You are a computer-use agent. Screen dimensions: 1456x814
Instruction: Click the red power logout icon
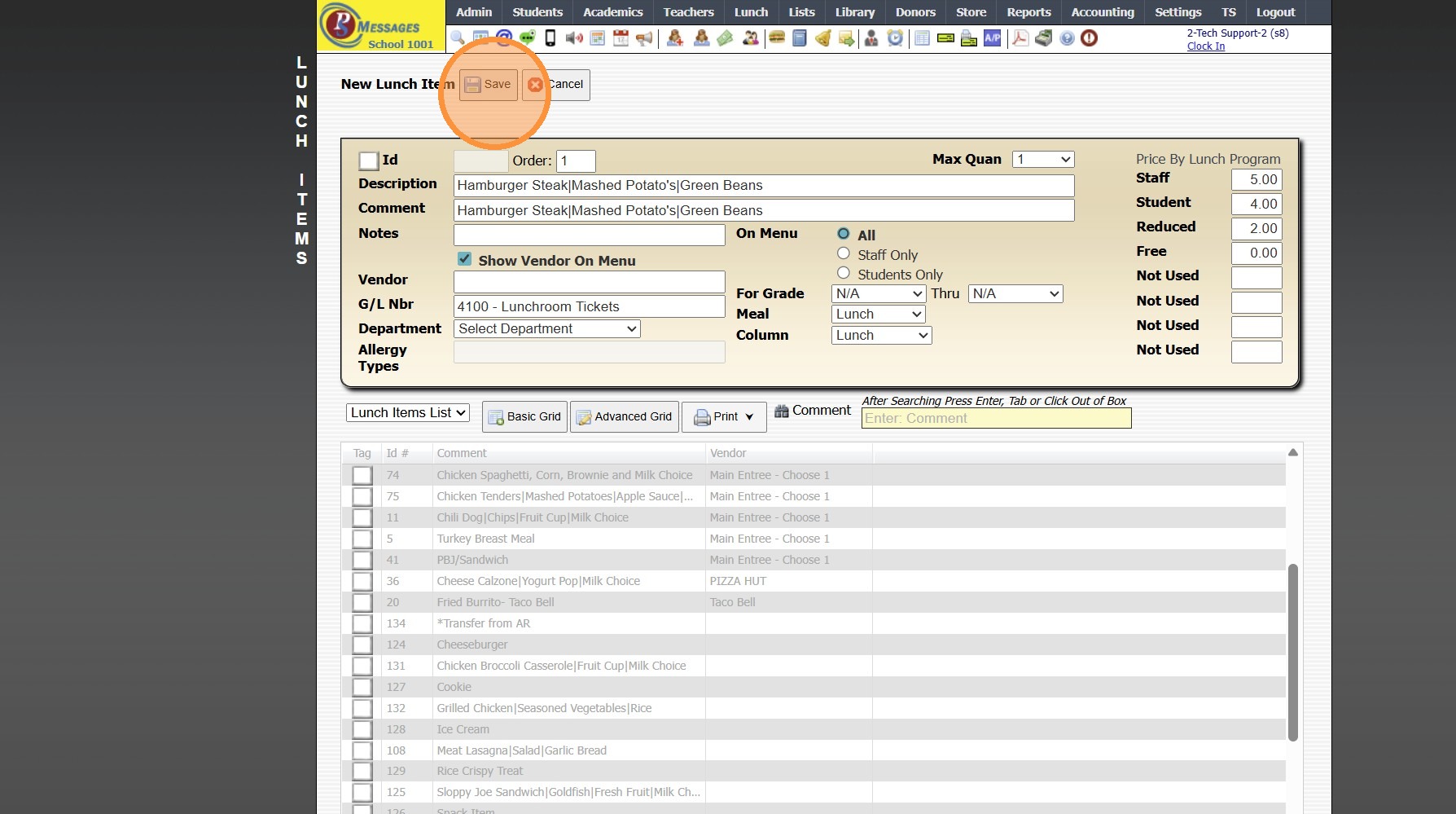1089,38
